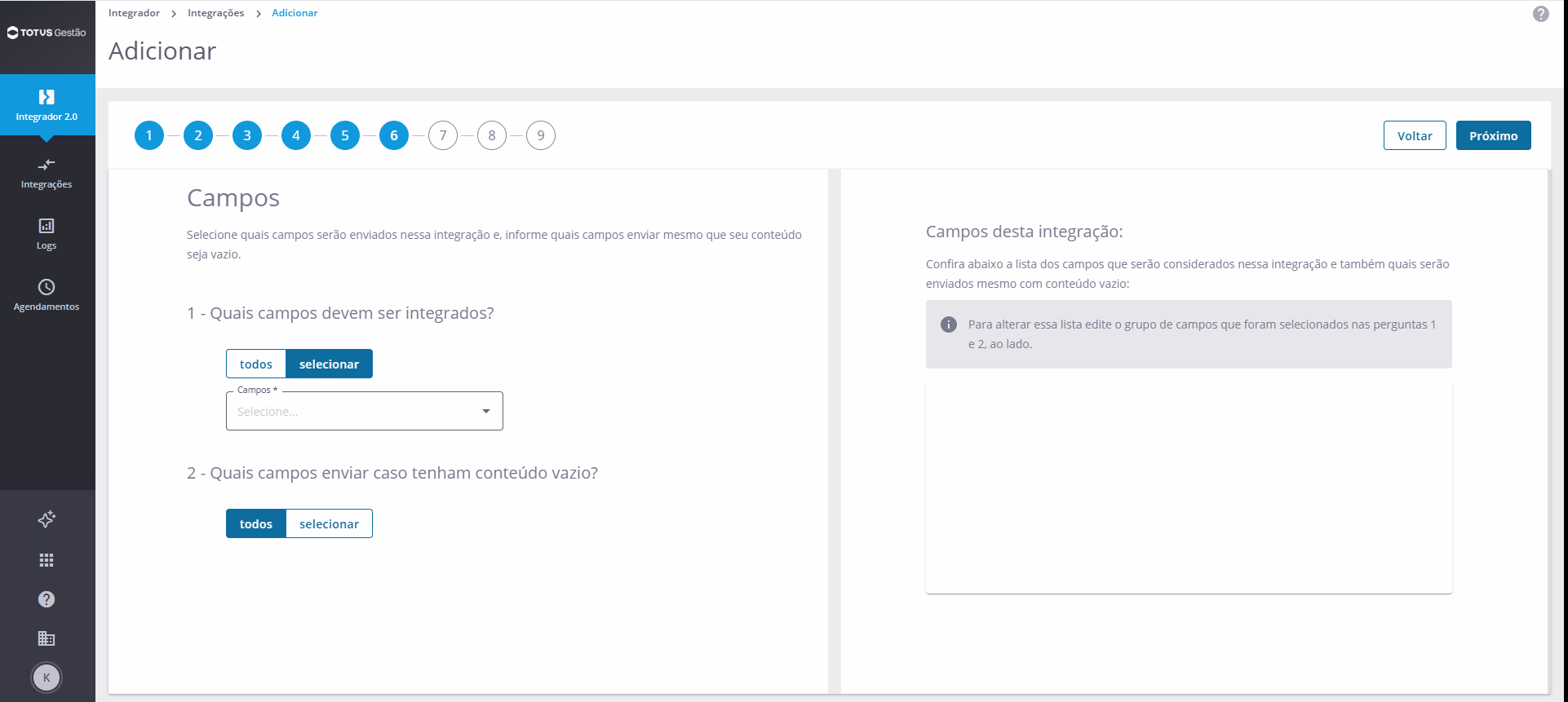Image resolution: width=1568 pixels, height=702 pixels.
Task: Open the apps grid icon in sidebar
Action: click(x=47, y=560)
